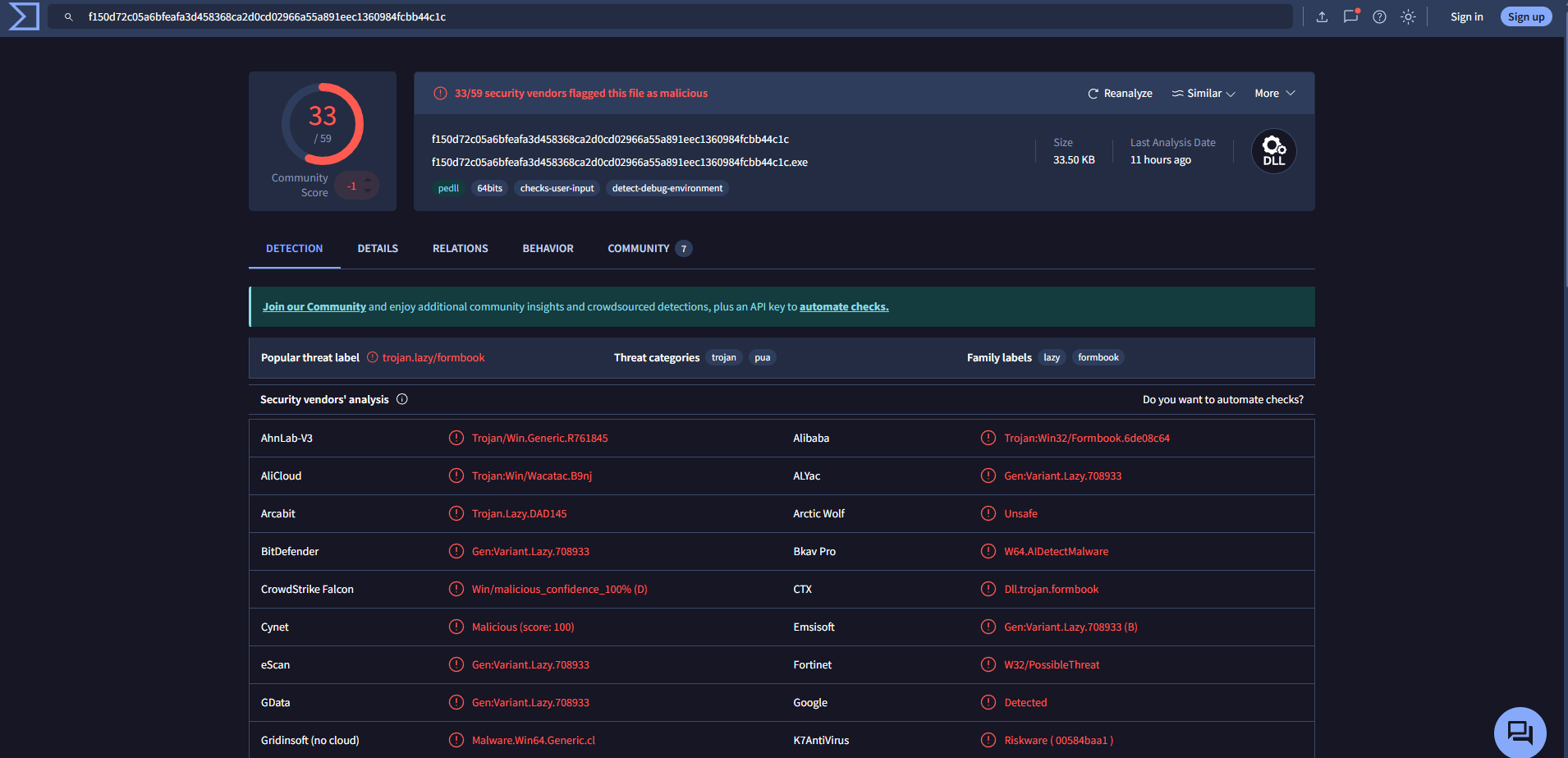Click the alert icon for Google detection
The image size is (1568, 758).
tap(988, 702)
